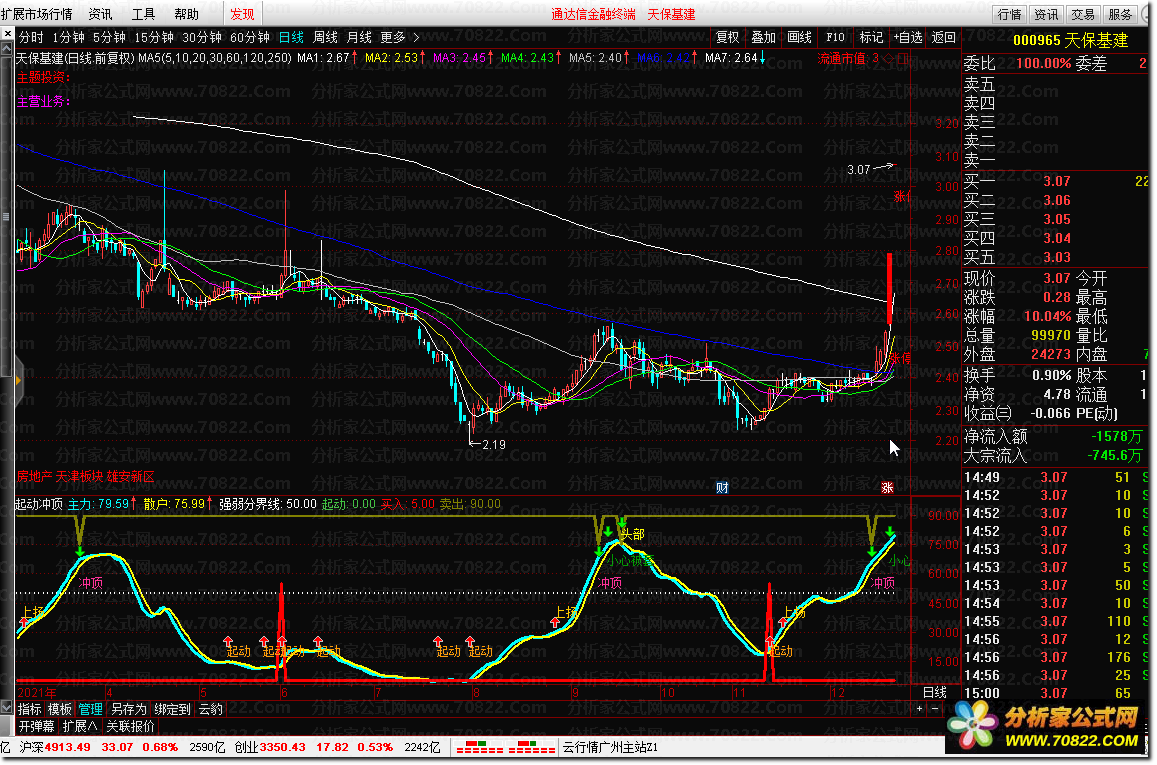Click the 日线 label beside the time axis
The width and height of the screenshot is (1157, 765).
pos(935,692)
